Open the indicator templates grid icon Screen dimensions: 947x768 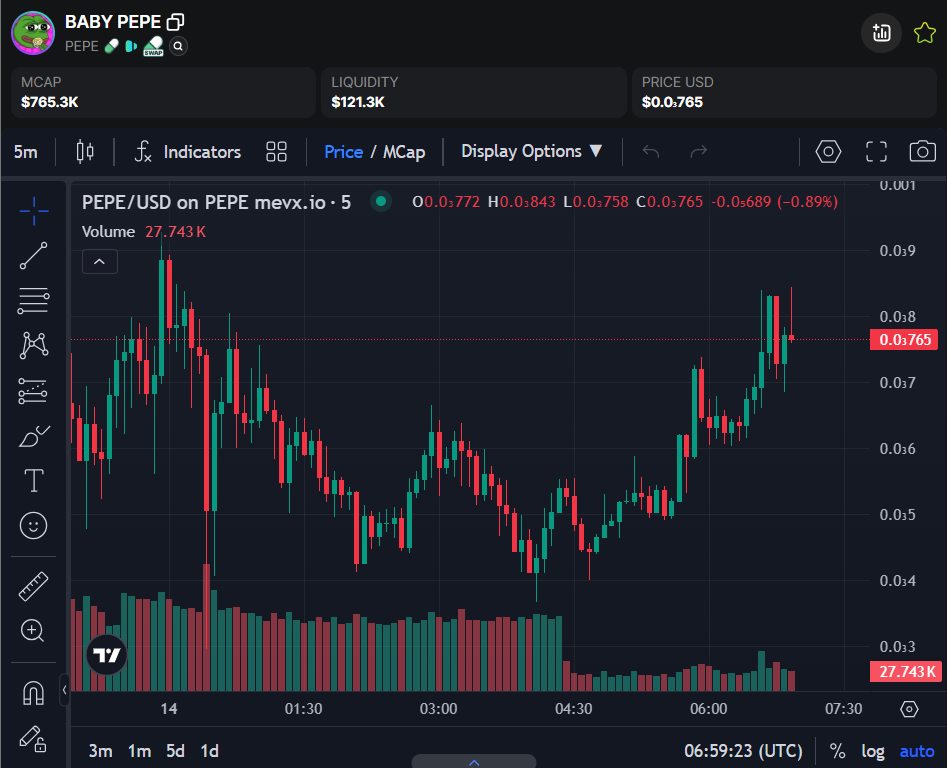pos(277,152)
